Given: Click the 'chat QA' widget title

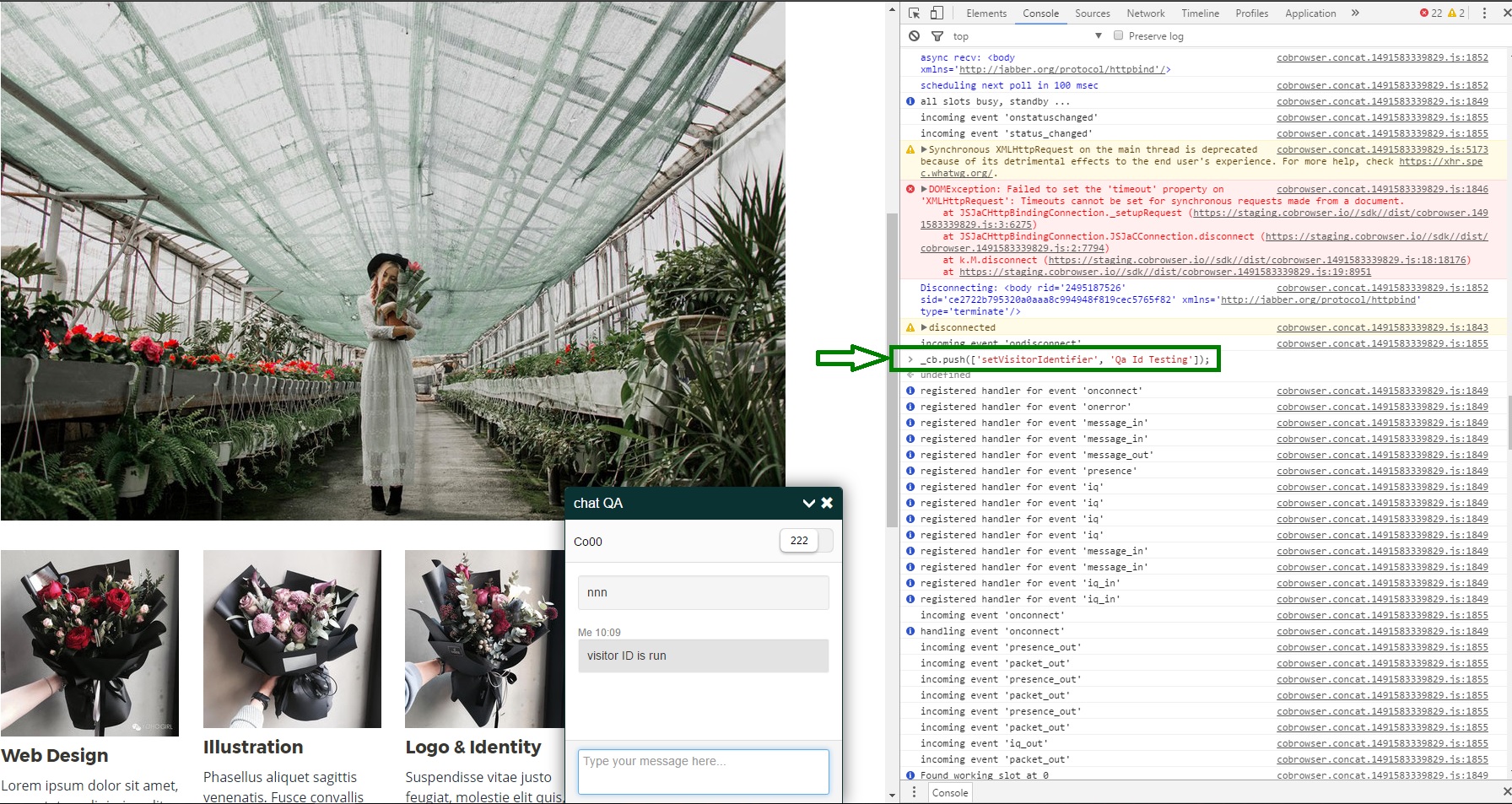Looking at the screenshot, I should pos(598,503).
